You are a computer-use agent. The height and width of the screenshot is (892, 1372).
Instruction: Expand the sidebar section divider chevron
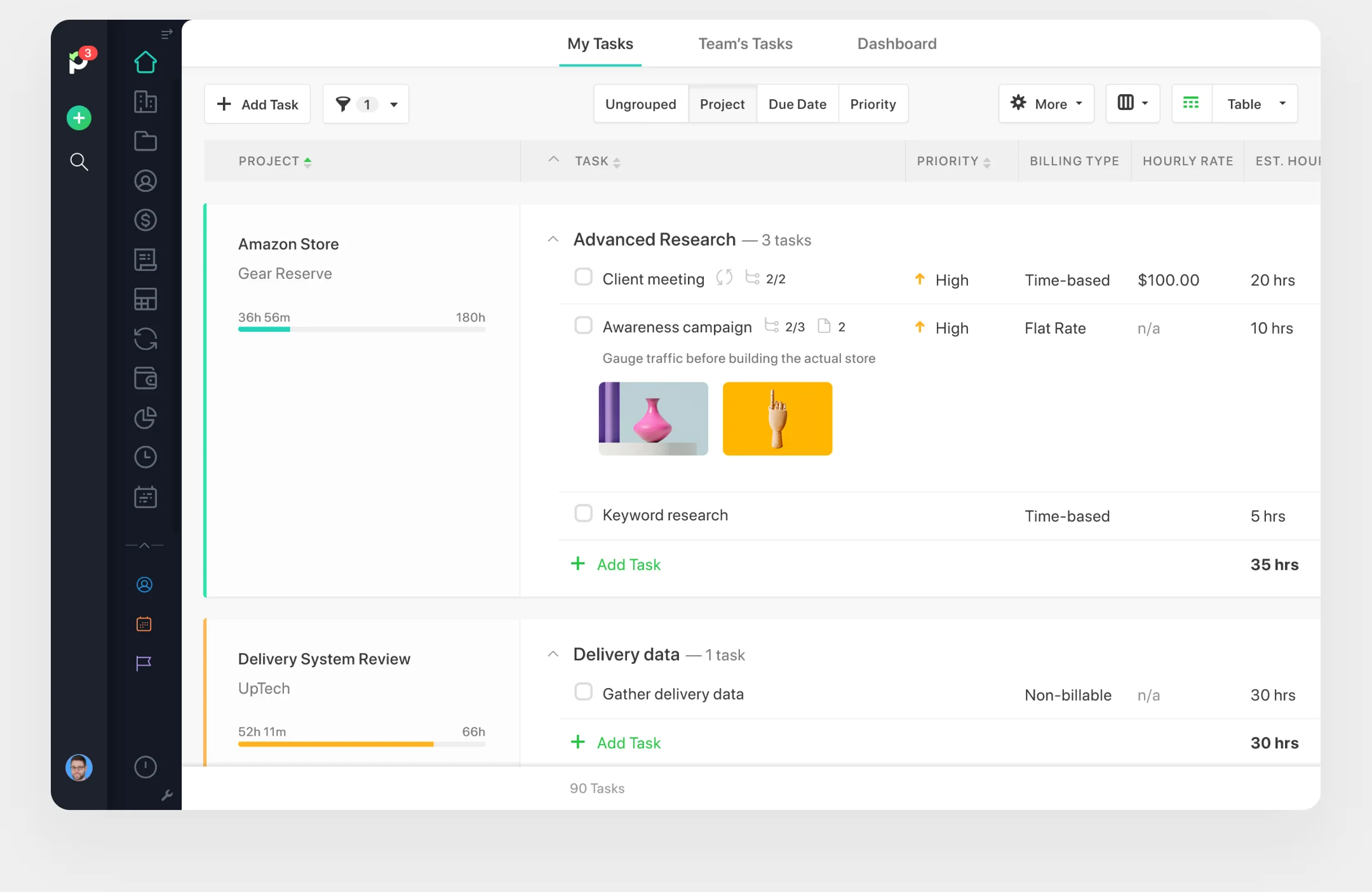coord(144,545)
